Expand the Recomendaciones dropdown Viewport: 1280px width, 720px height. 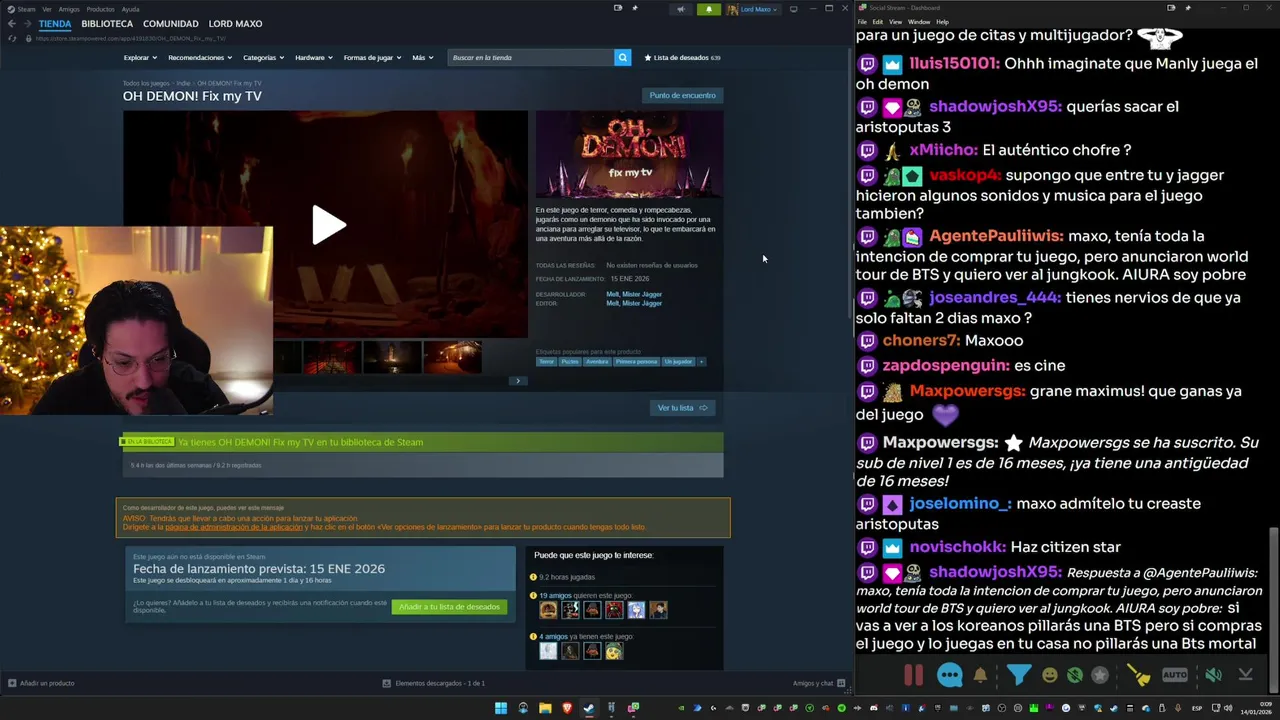pyautogui.click(x=200, y=57)
